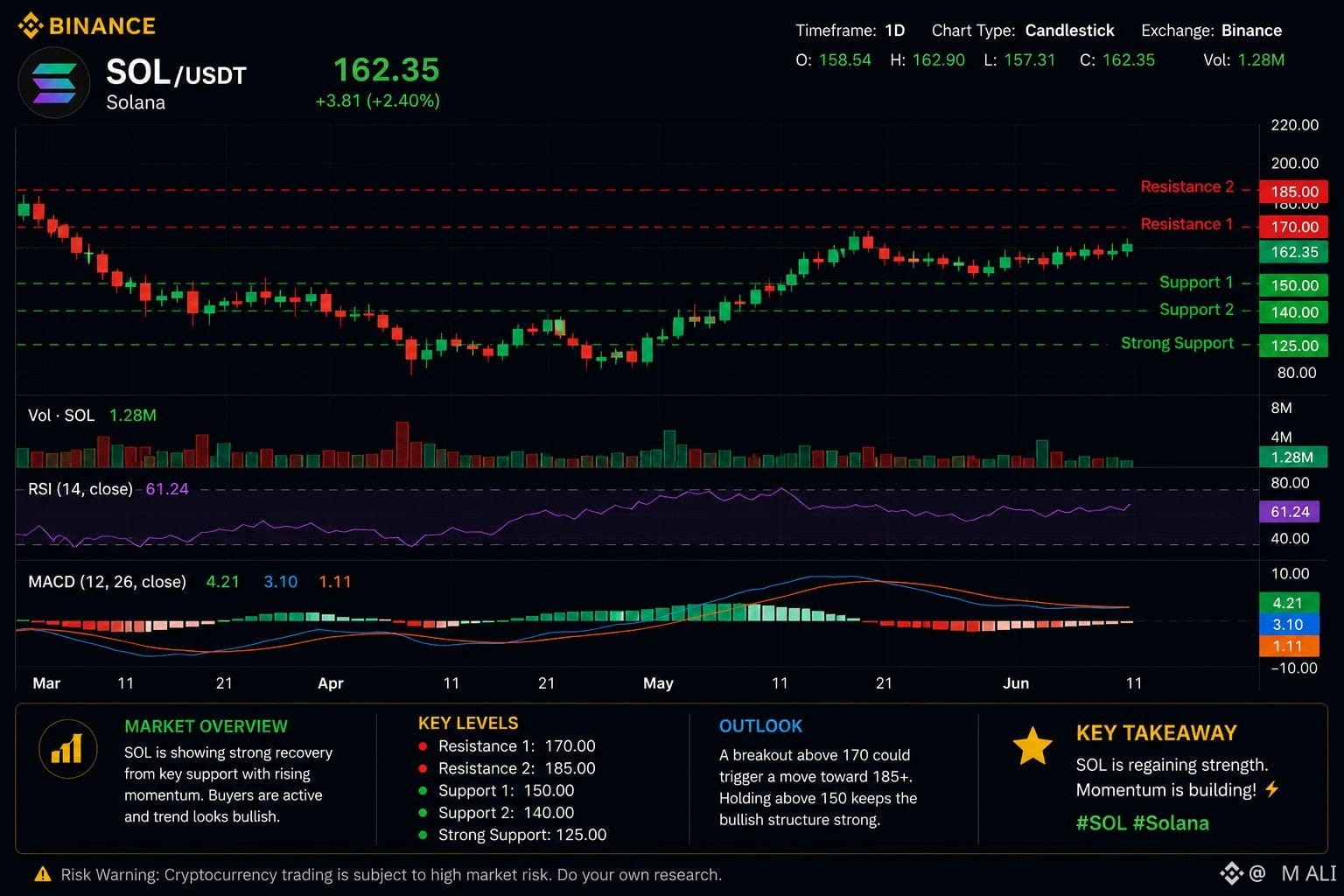Click the red dot beside 'Resistance 1: 170.00'

(423, 746)
